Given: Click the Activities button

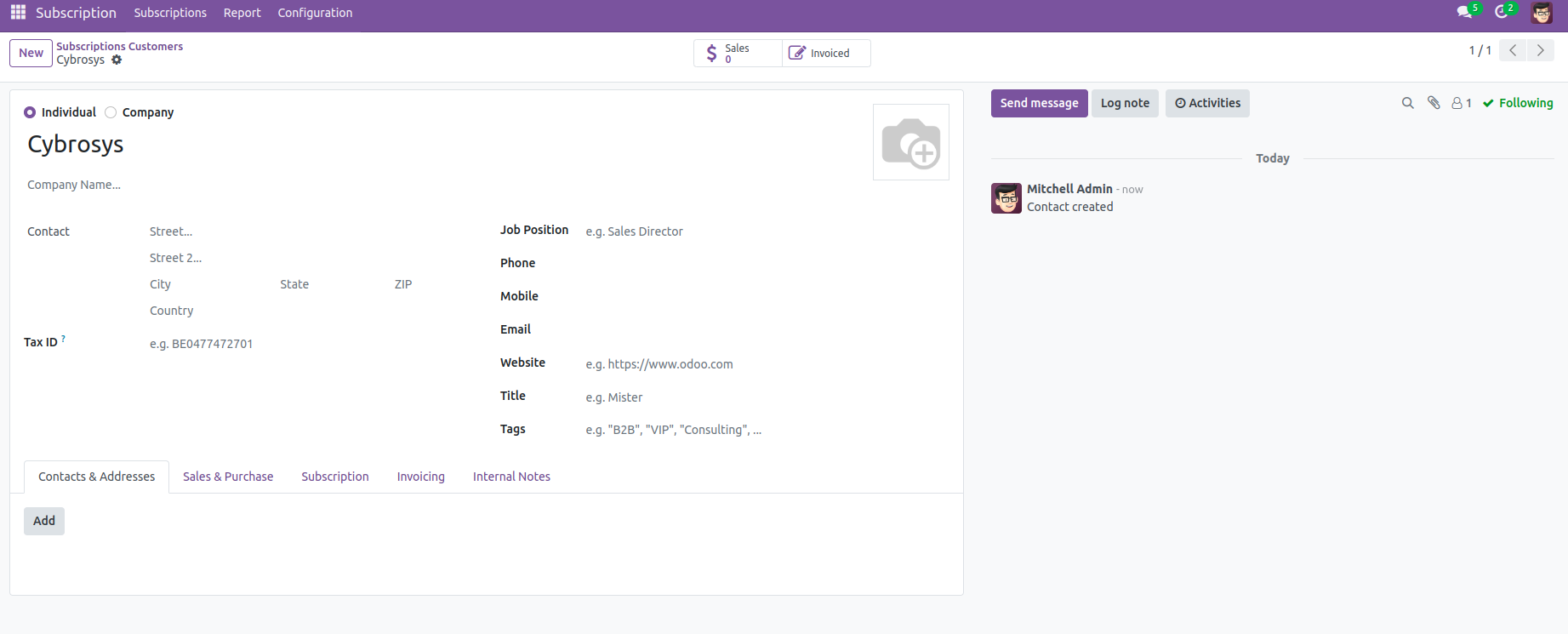Looking at the screenshot, I should click(x=1207, y=103).
